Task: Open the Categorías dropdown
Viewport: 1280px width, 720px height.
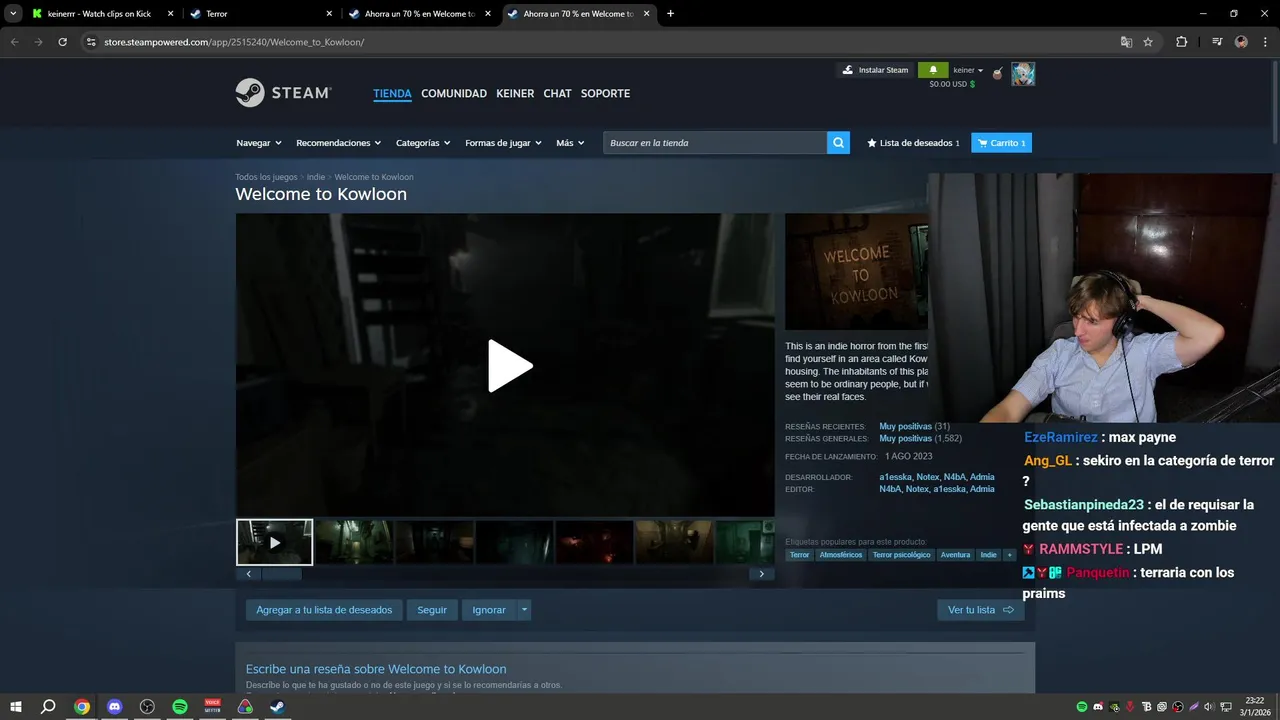Action: tap(423, 143)
